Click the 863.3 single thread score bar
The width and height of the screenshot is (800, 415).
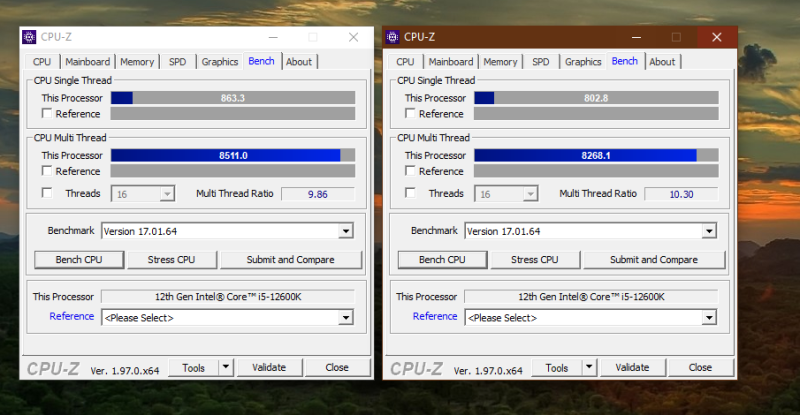click(x=233, y=97)
